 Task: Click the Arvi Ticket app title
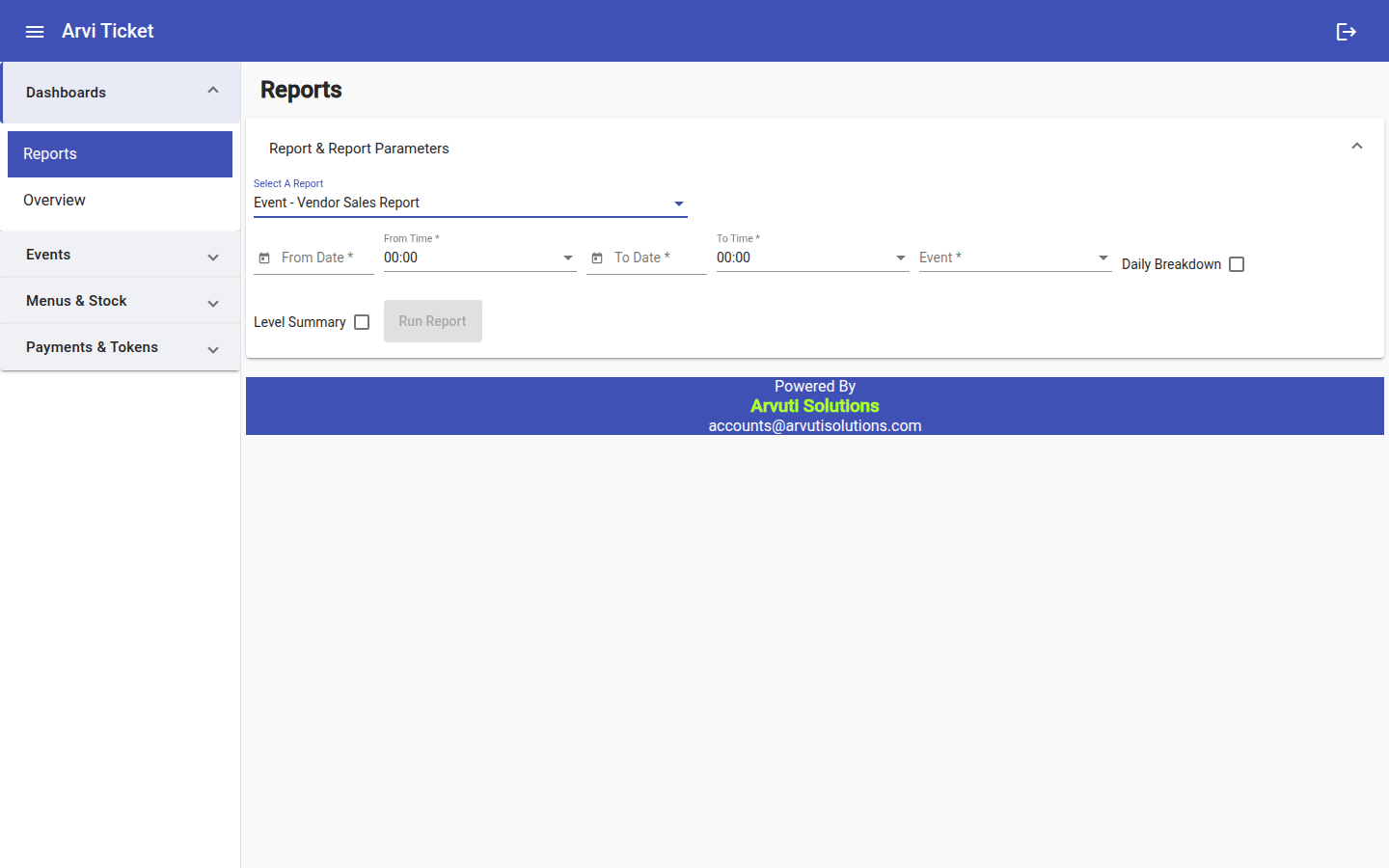(108, 31)
